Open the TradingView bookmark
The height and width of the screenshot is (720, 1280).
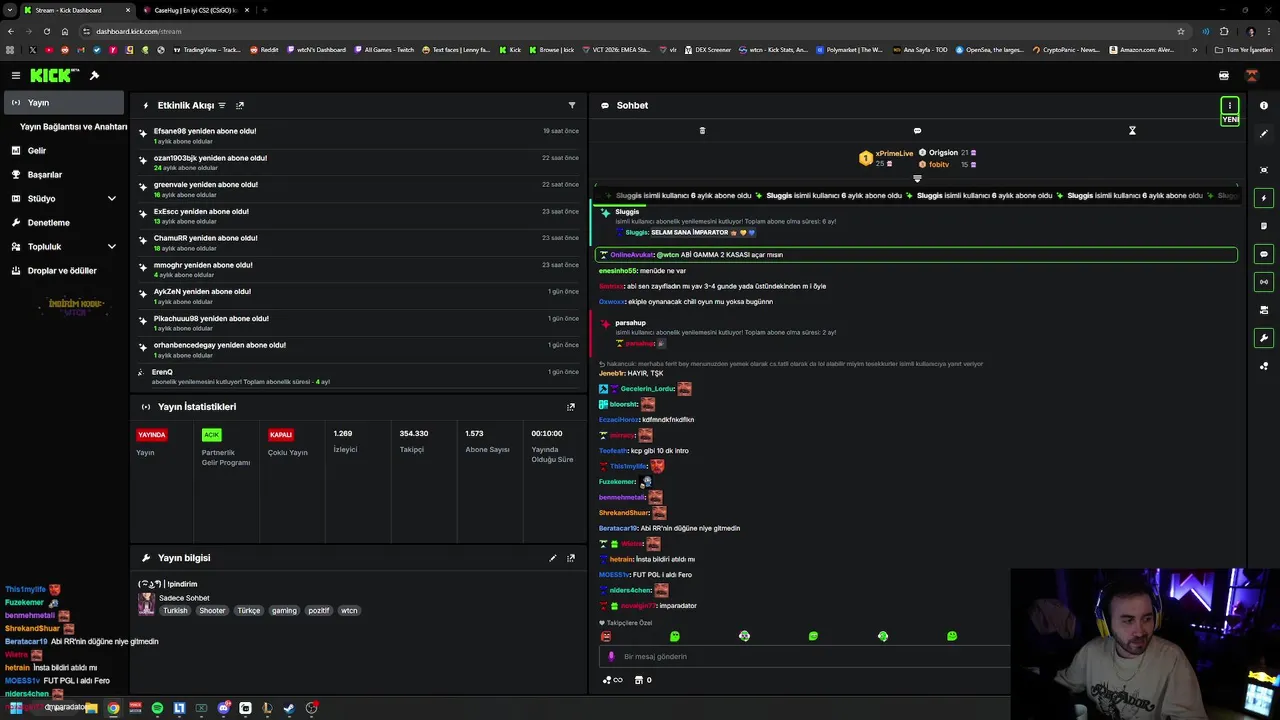coord(207,49)
